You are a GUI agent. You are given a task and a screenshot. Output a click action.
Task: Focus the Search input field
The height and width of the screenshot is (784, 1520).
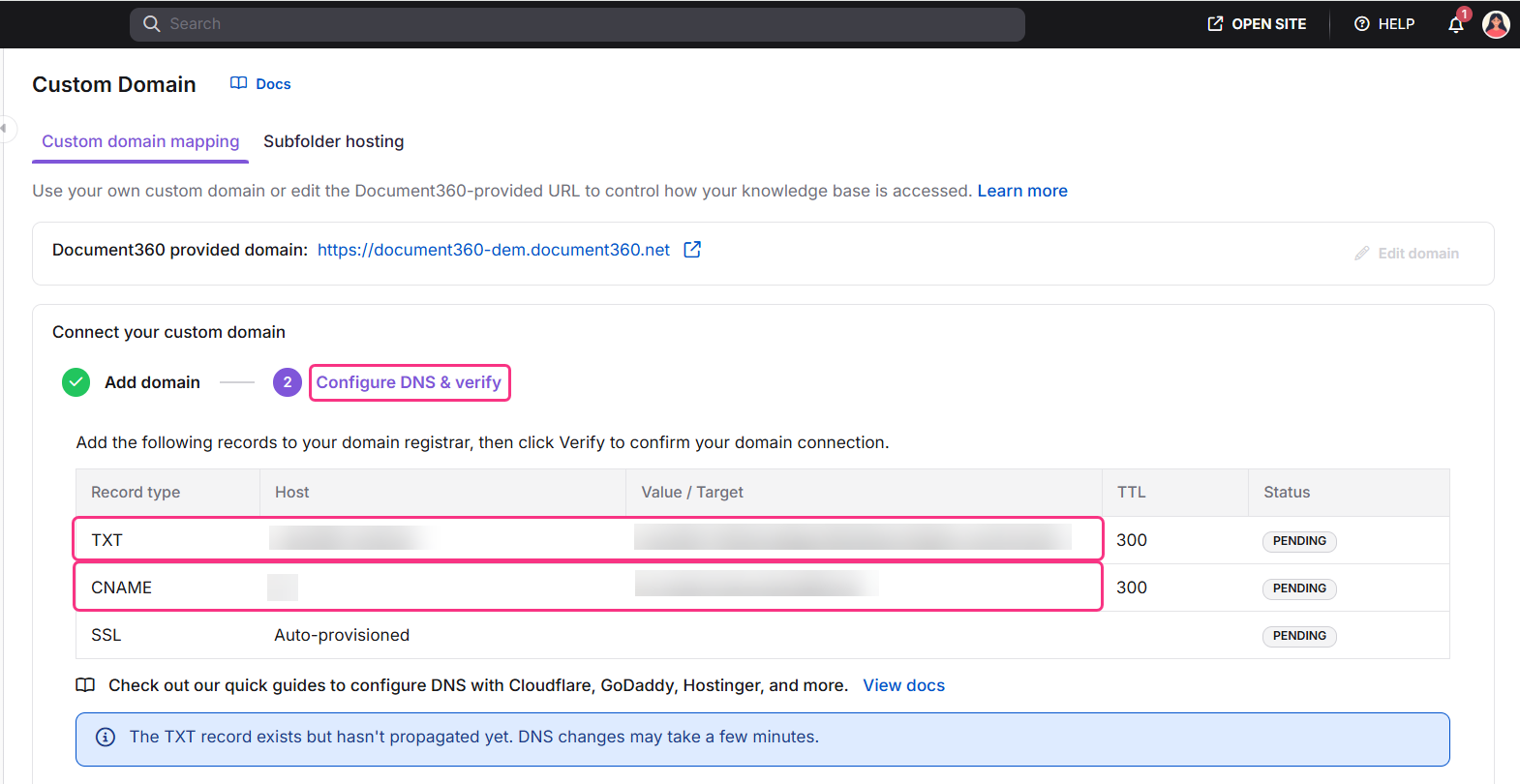pos(577,24)
